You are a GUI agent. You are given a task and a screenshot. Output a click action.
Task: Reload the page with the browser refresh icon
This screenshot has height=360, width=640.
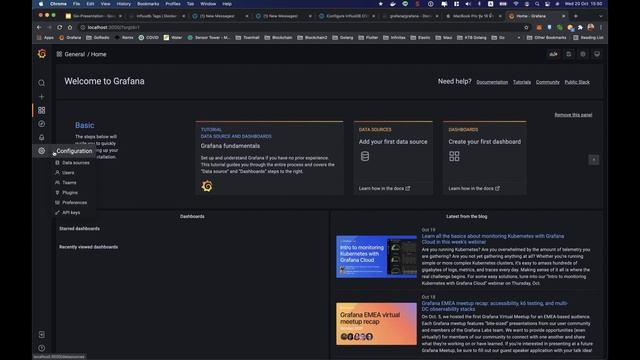tap(60, 27)
